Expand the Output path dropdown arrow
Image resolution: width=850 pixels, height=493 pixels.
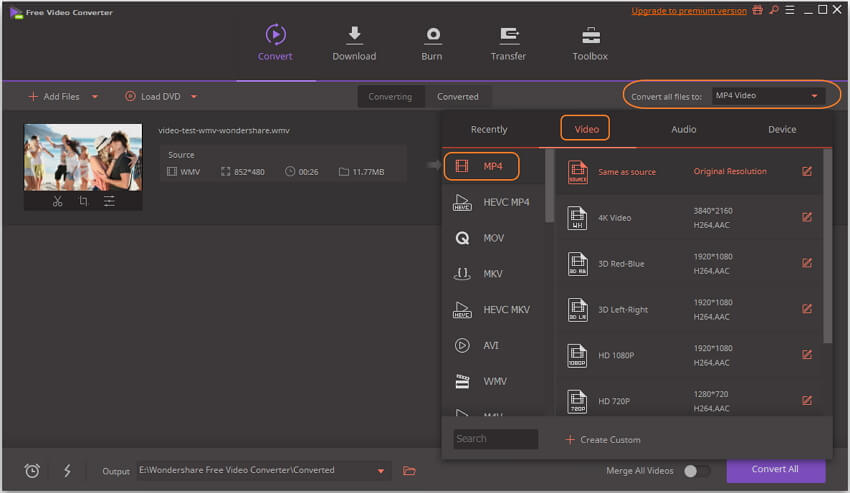pyautogui.click(x=381, y=471)
